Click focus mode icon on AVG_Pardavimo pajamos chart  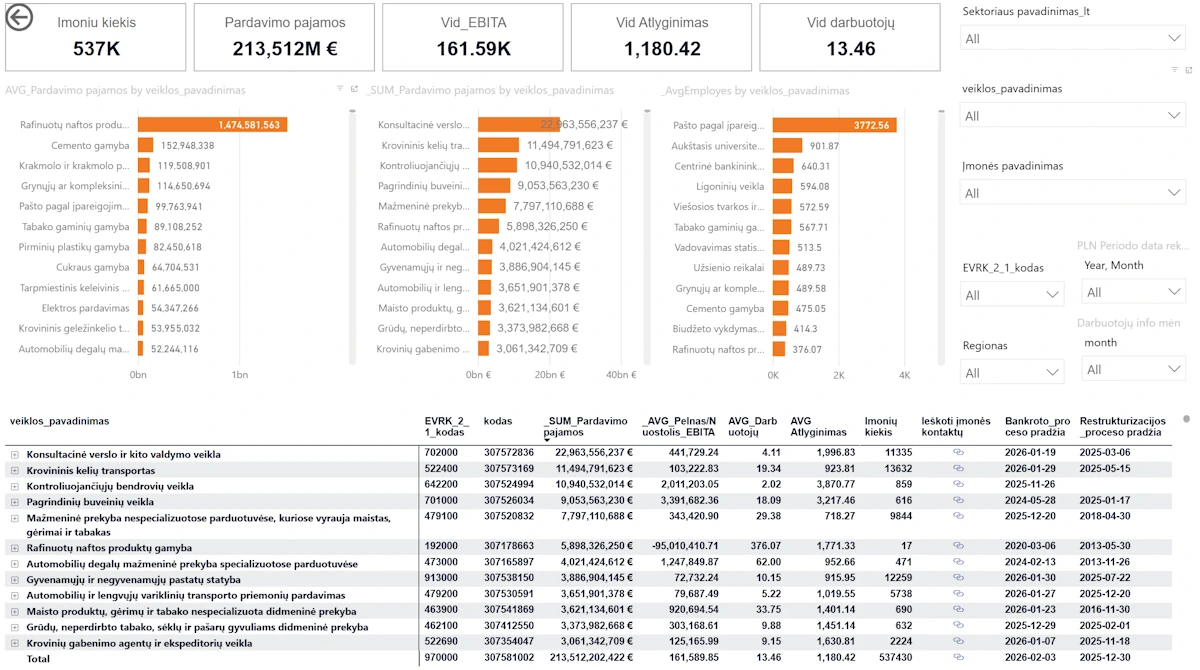pos(354,89)
